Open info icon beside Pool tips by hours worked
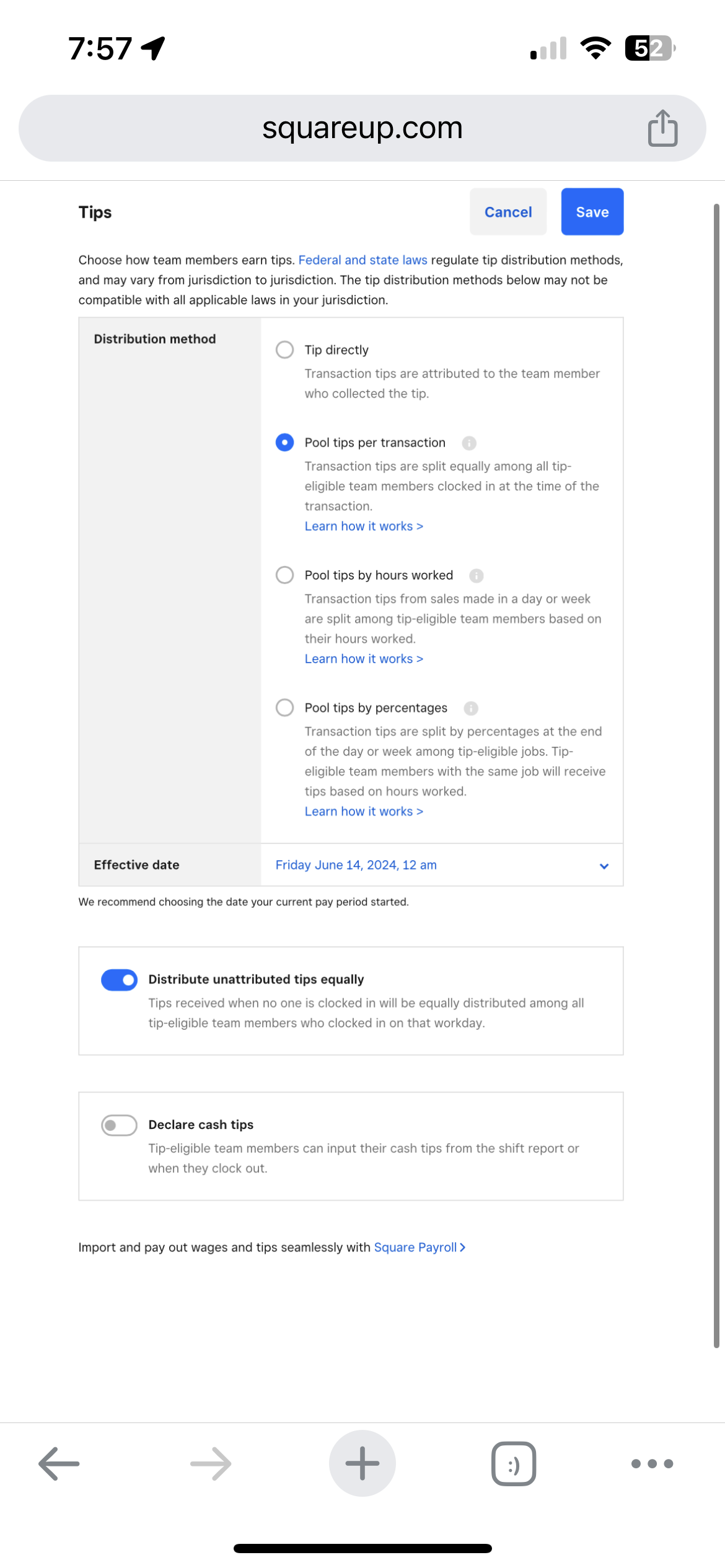 tap(476, 575)
